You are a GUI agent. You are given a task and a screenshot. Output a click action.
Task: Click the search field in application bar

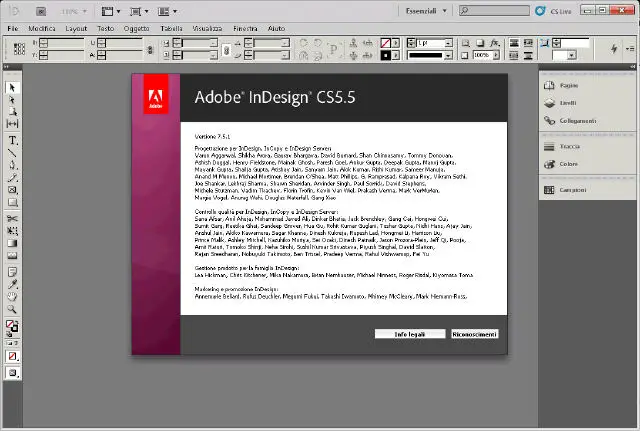[494, 11]
